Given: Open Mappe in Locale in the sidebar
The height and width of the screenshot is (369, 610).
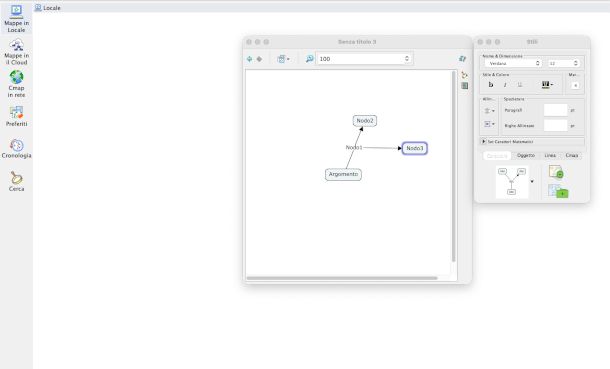Looking at the screenshot, I should pos(16,19).
